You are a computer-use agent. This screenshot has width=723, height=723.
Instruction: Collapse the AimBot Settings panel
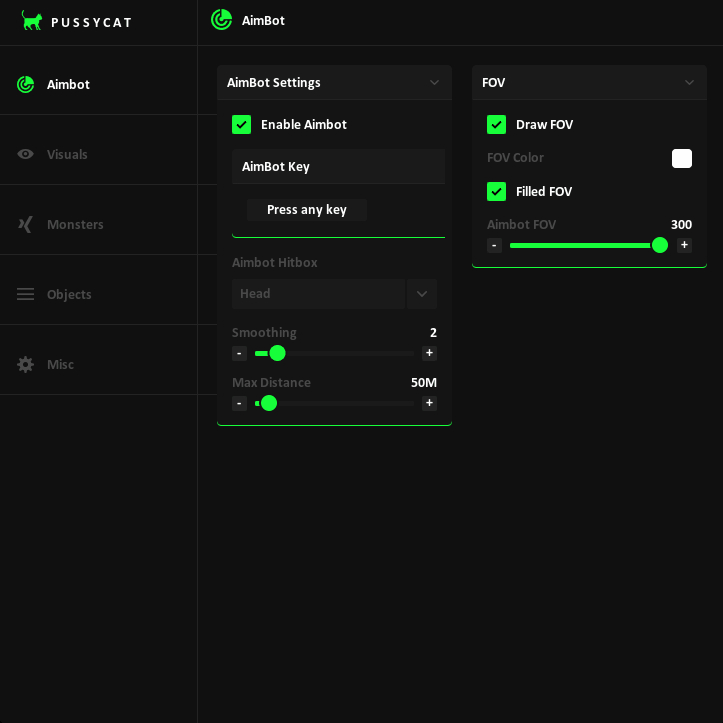(x=434, y=83)
